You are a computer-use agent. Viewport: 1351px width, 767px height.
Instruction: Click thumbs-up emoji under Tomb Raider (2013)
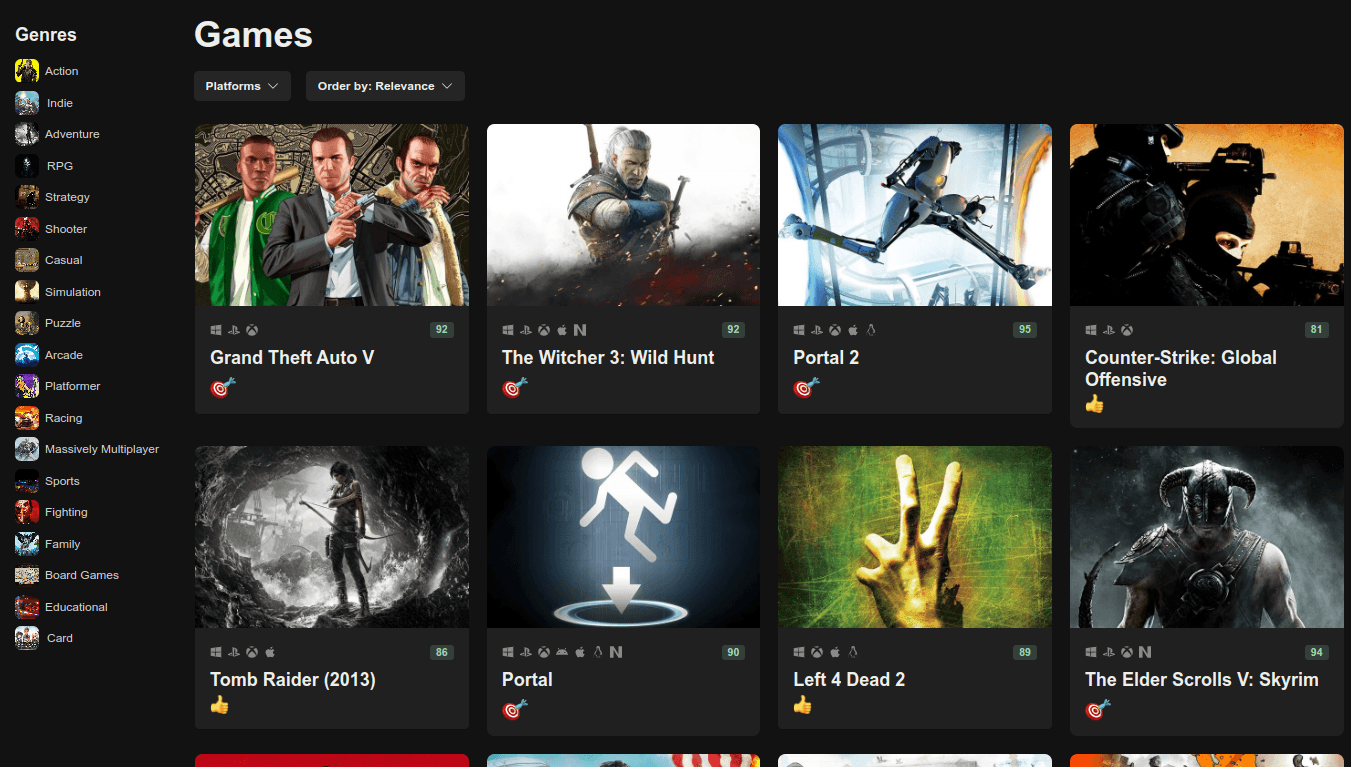(220, 705)
